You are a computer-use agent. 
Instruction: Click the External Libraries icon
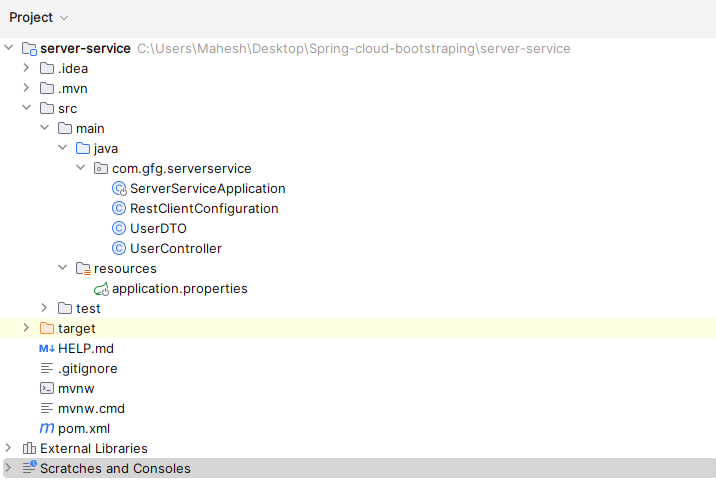pos(29,448)
